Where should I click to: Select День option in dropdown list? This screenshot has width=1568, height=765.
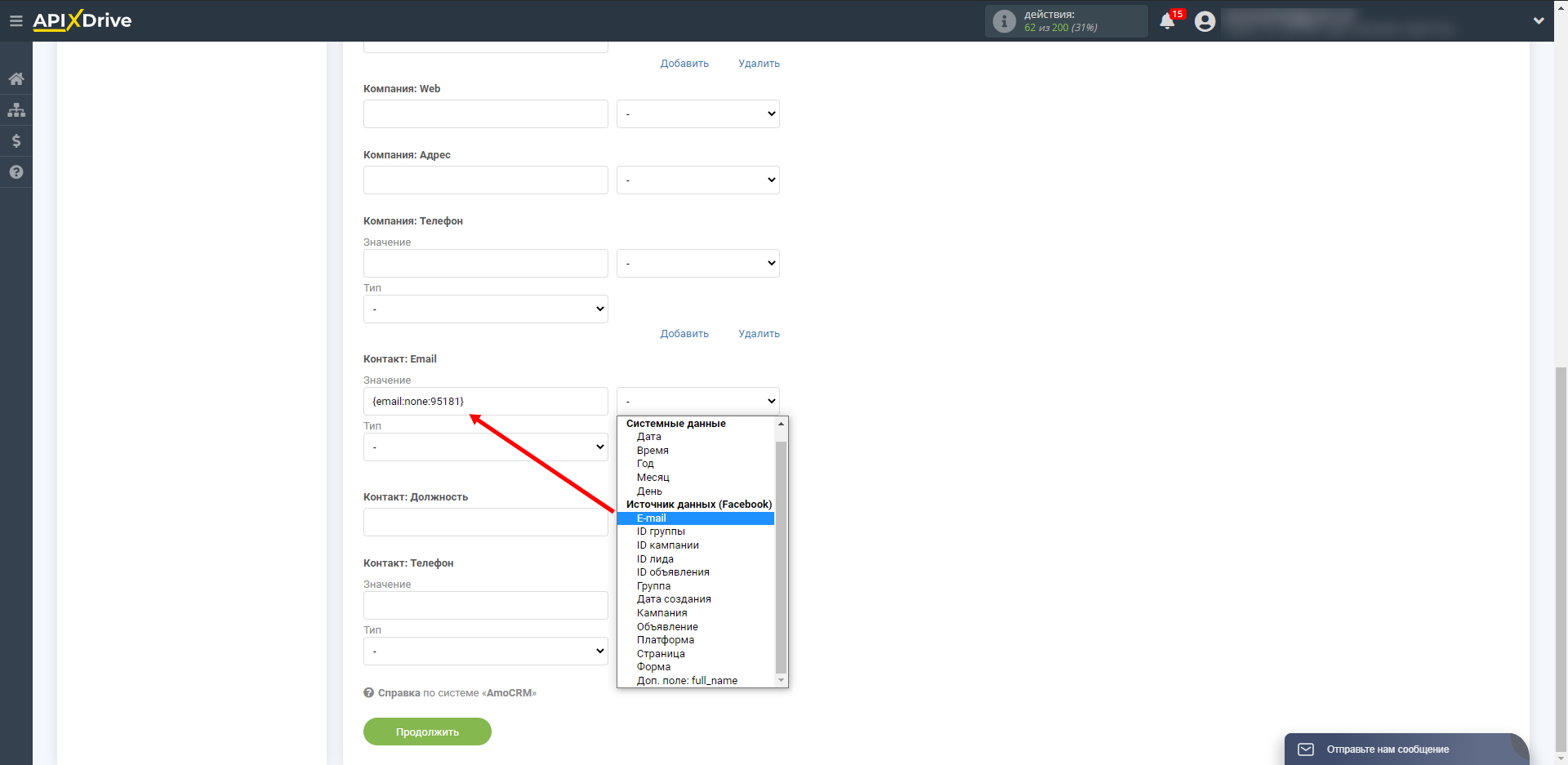coord(695,491)
